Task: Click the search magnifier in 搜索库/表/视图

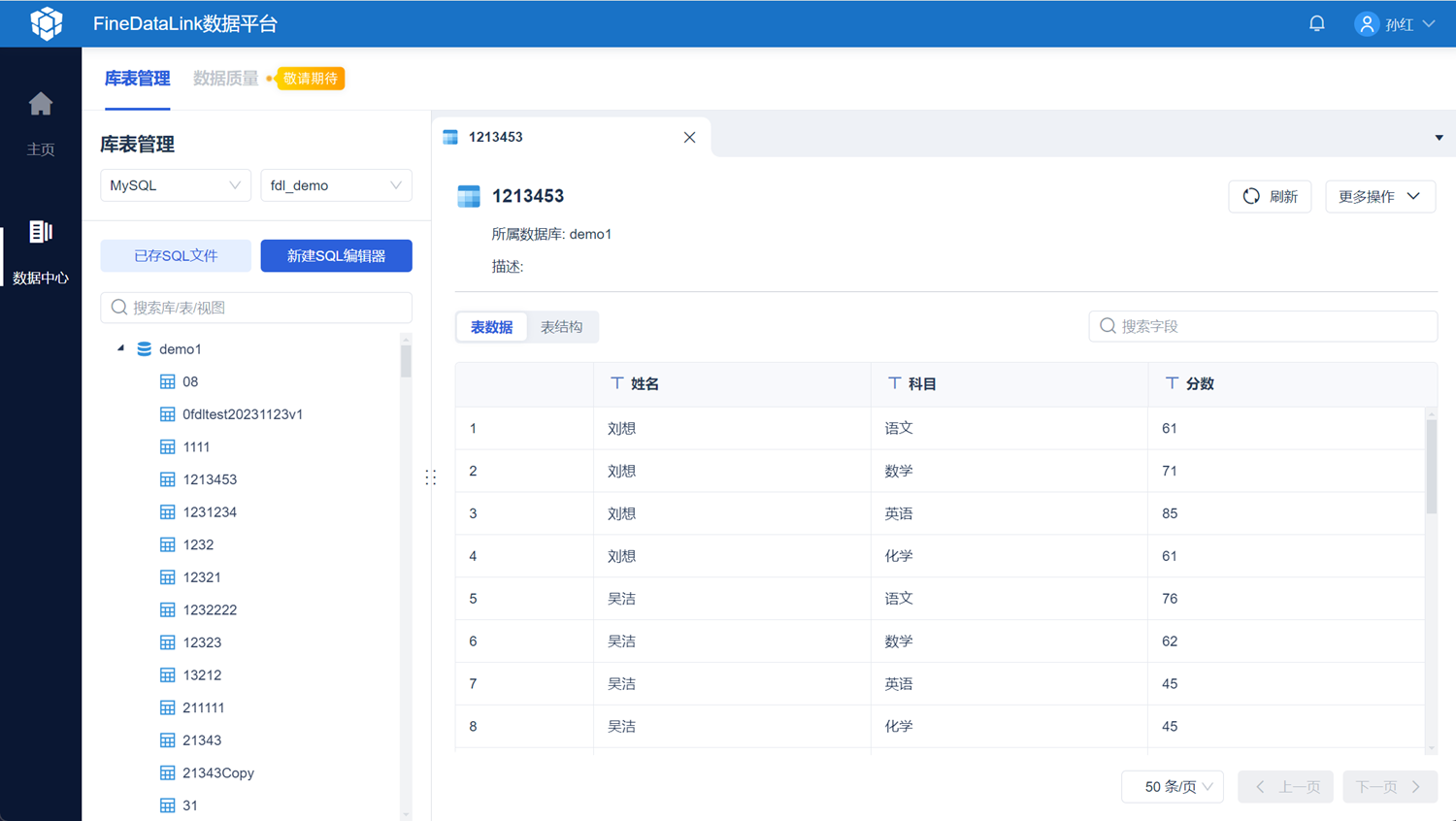Action: click(x=119, y=308)
